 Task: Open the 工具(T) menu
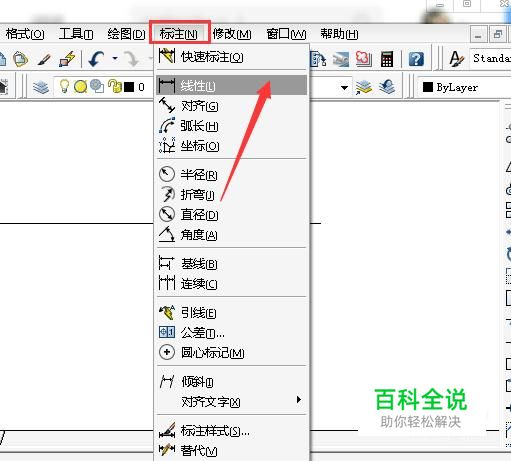pos(76,34)
